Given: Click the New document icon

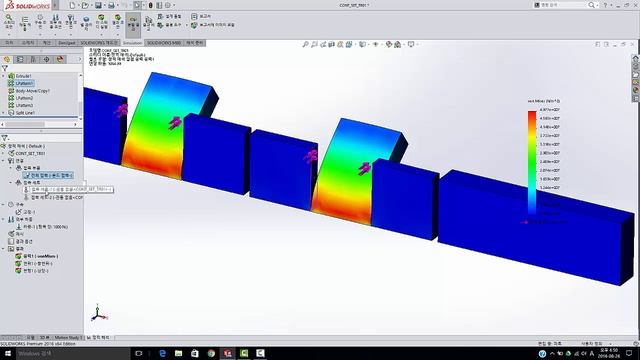Looking at the screenshot, I should click(x=72, y=5).
